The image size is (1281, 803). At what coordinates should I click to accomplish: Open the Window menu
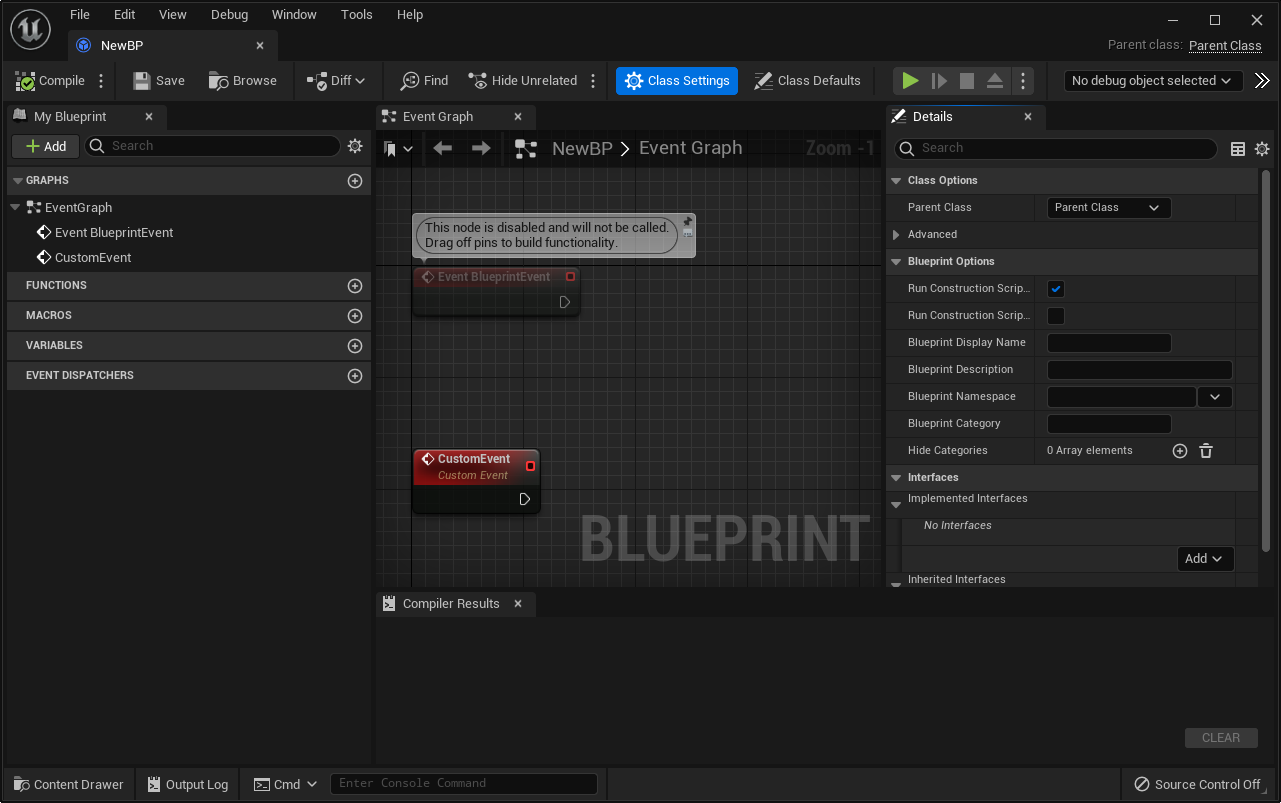(294, 15)
